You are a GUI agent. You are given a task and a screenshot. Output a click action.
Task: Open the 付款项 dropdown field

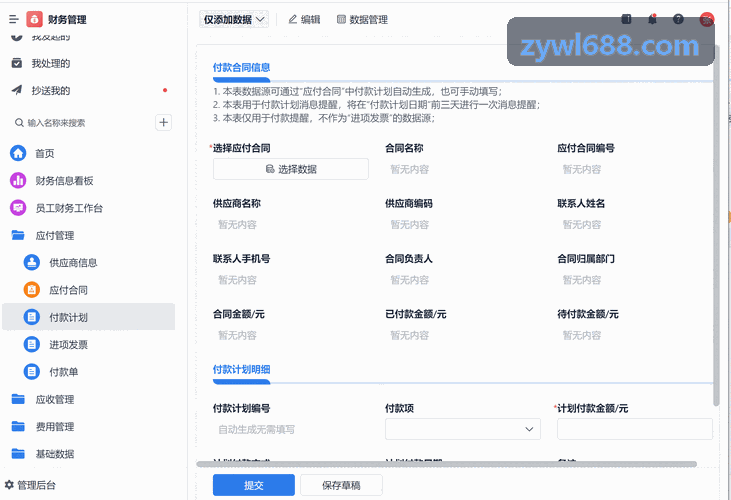[462, 429]
